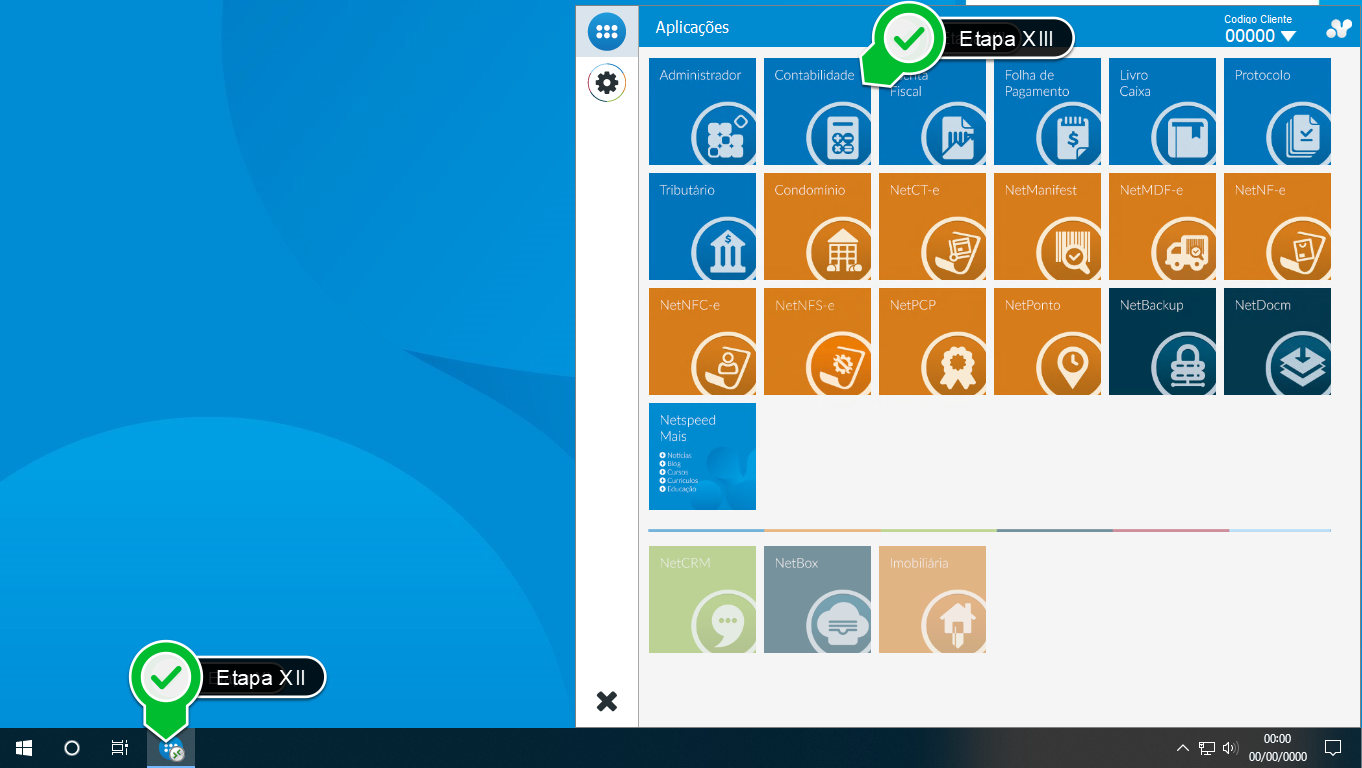Open the Action Center notifications icon
This screenshot has height=768, width=1362.
[x=1333, y=748]
